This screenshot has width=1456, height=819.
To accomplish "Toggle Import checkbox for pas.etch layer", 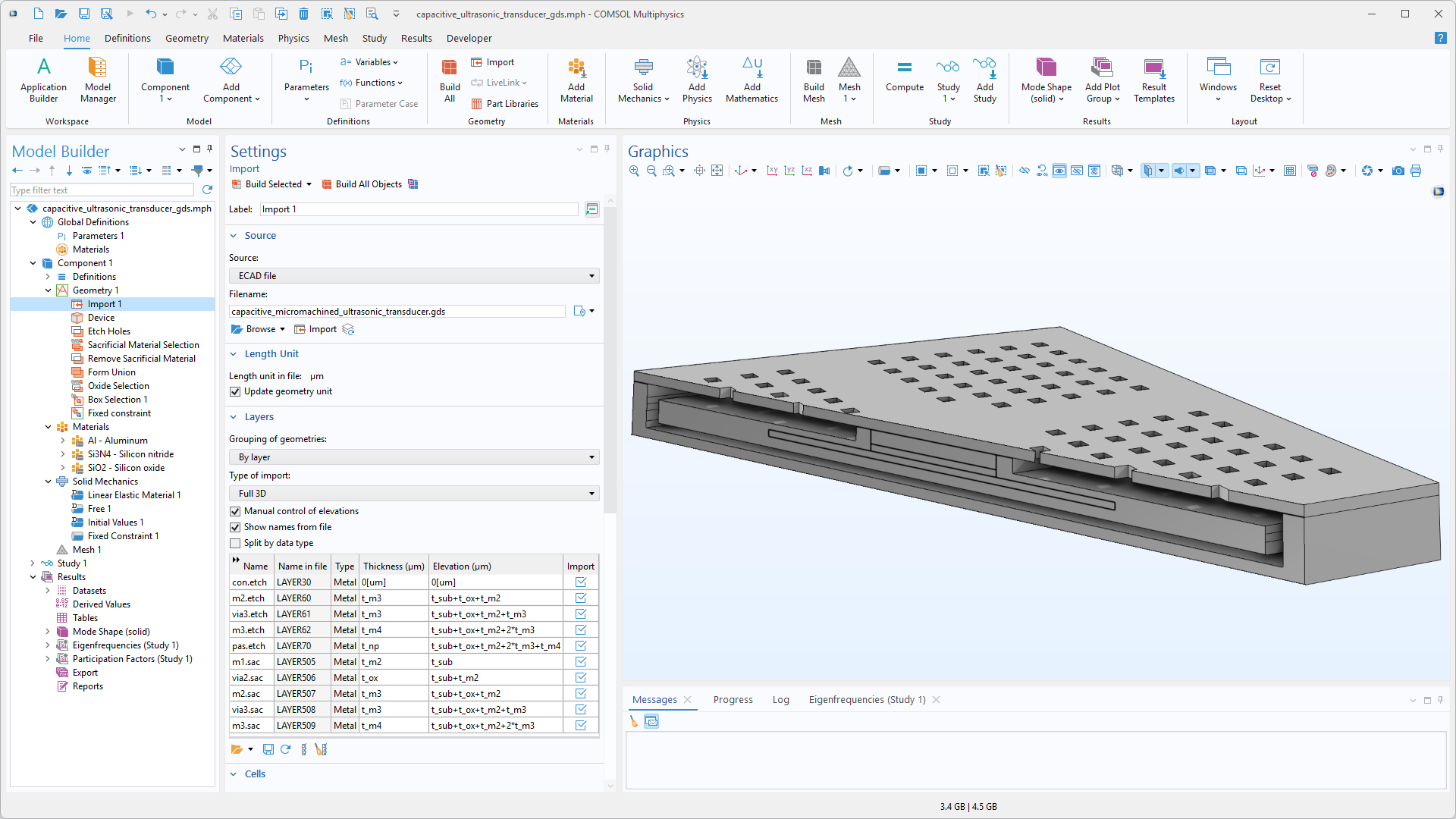I will tap(581, 646).
